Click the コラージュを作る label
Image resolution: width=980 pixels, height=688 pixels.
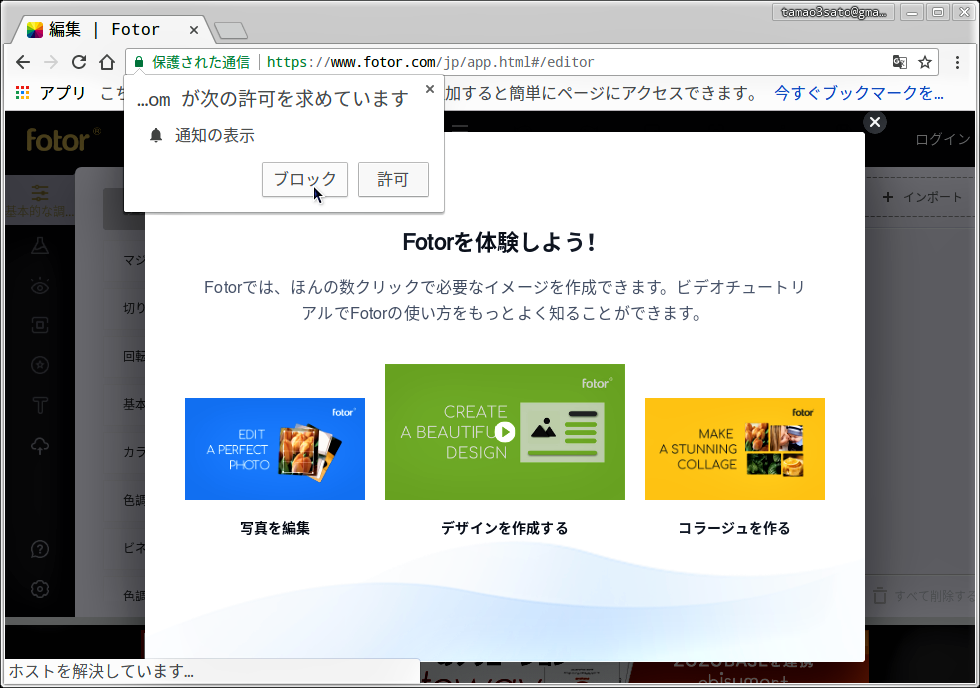click(734, 528)
